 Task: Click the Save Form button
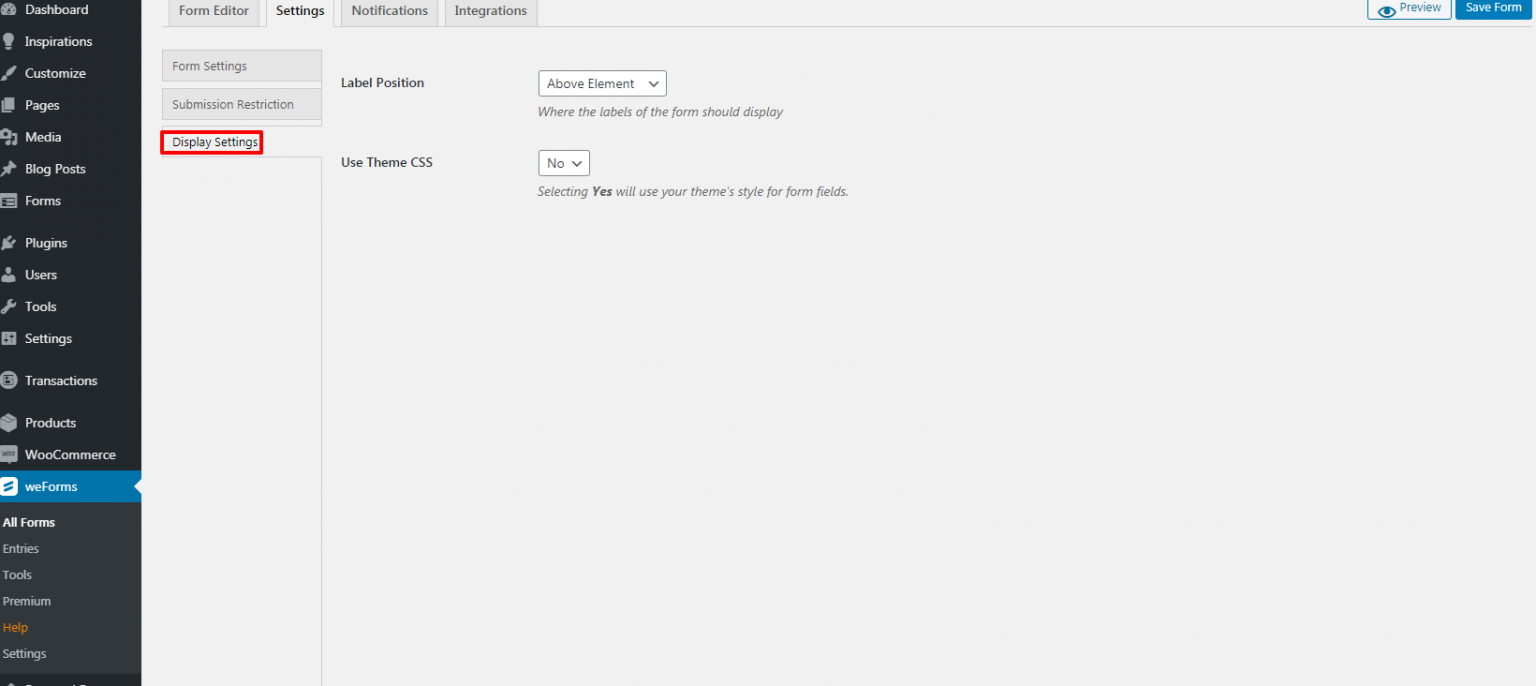pos(1493,7)
